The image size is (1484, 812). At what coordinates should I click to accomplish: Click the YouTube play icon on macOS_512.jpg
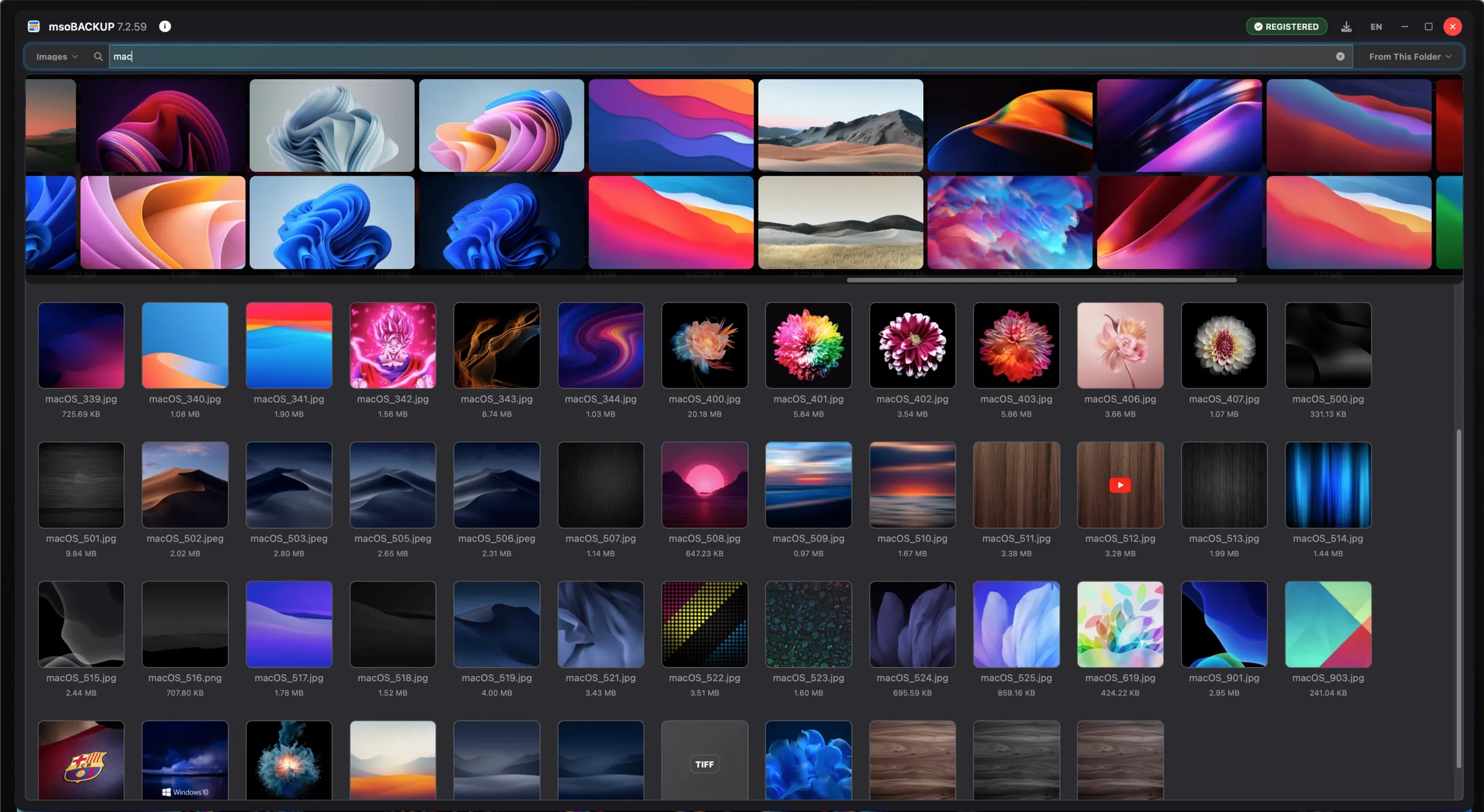click(1120, 485)
